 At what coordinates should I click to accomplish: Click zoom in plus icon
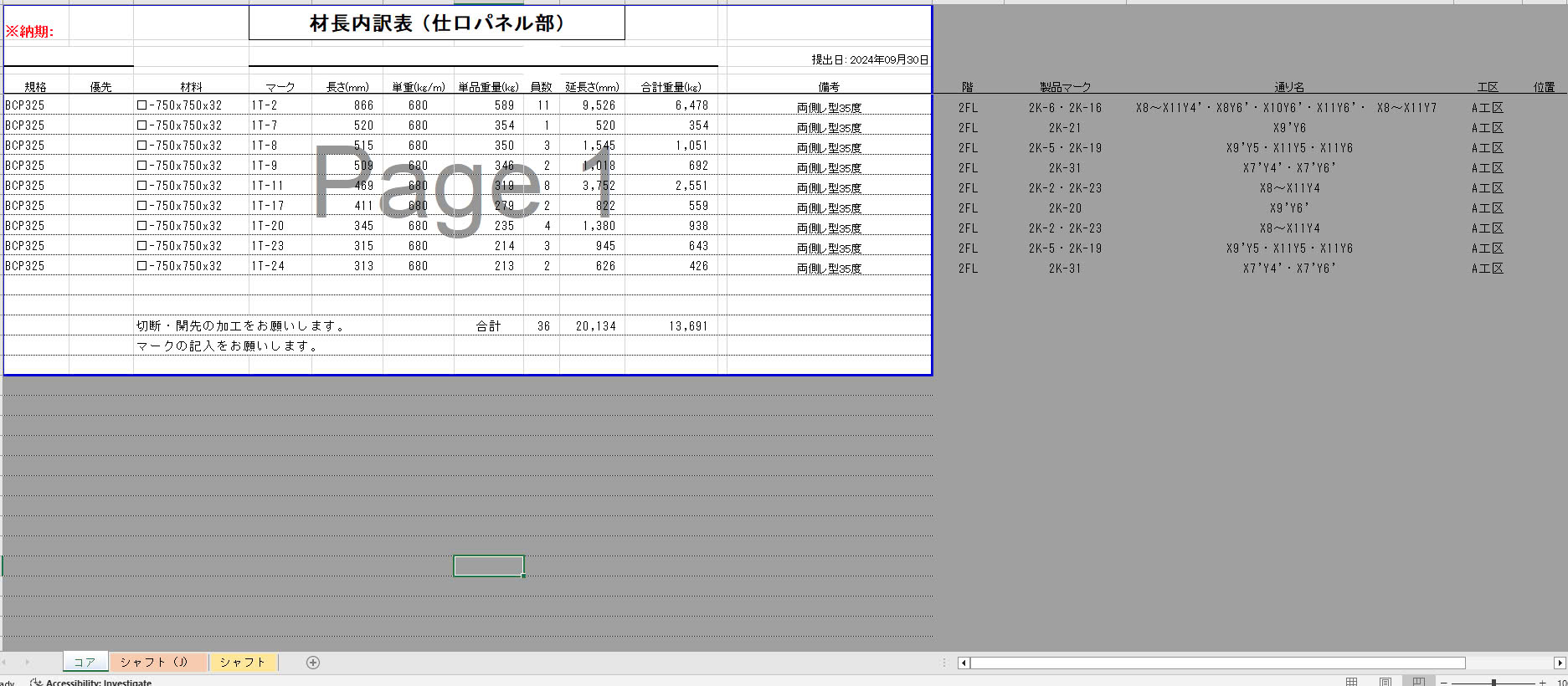pos(1542,683)
